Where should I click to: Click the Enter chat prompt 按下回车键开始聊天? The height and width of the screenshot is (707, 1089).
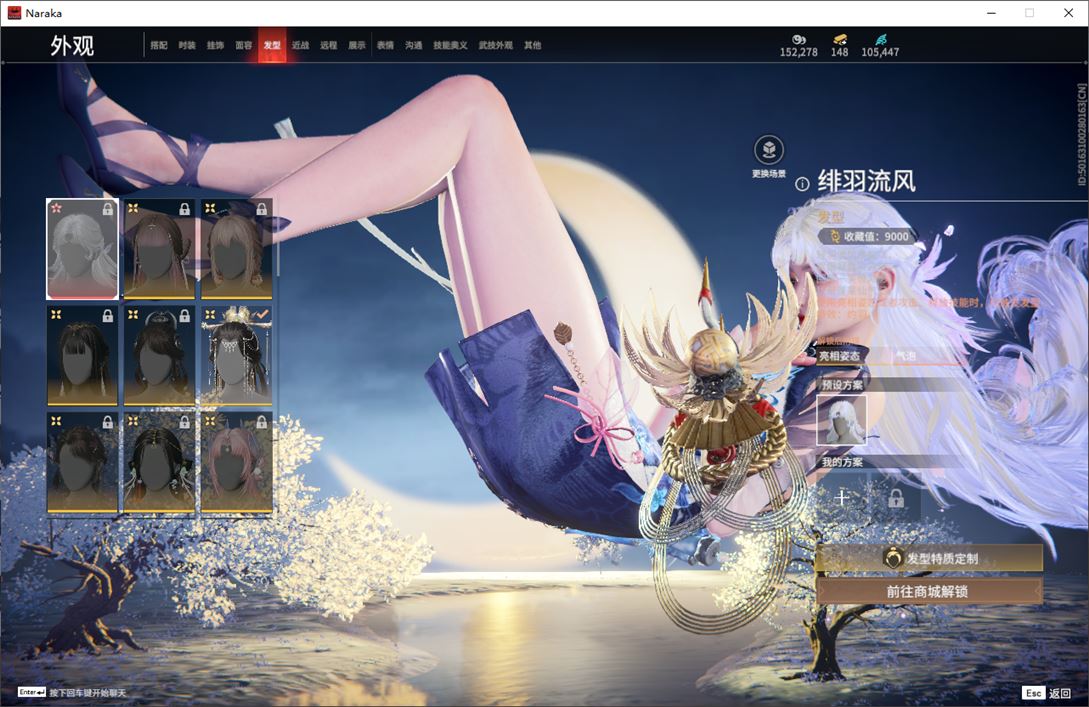click(x=72, y=692)
